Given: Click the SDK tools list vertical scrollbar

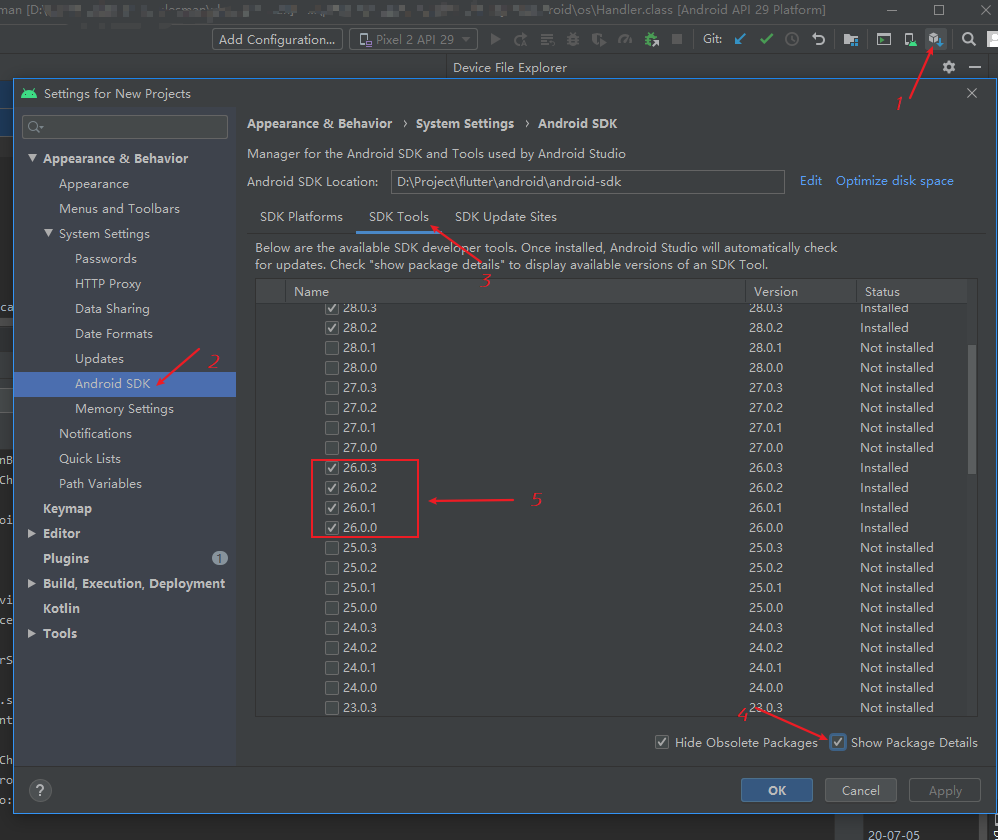Looking at the screenshot, I should coord(971,409).
